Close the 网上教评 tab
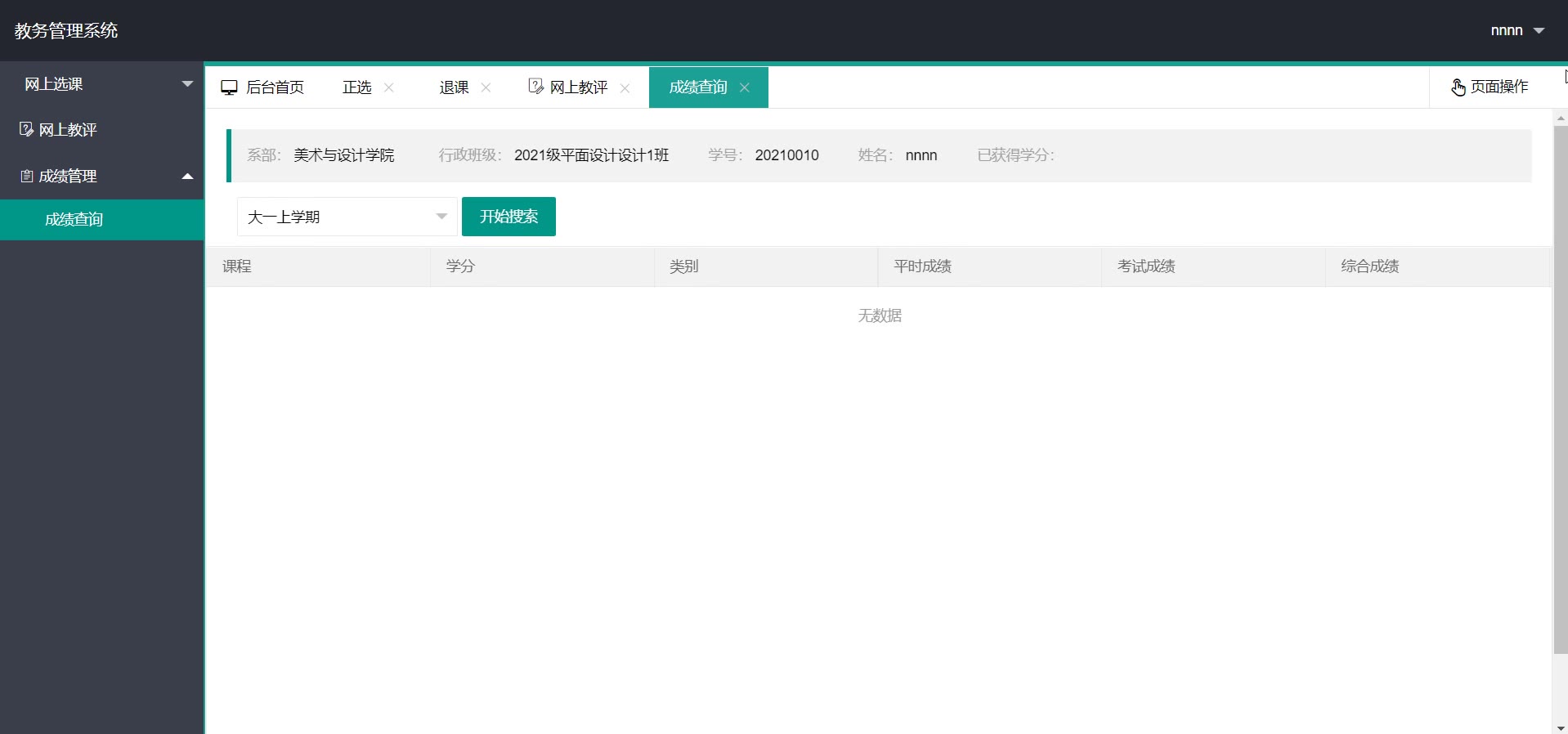 [625, 87]
